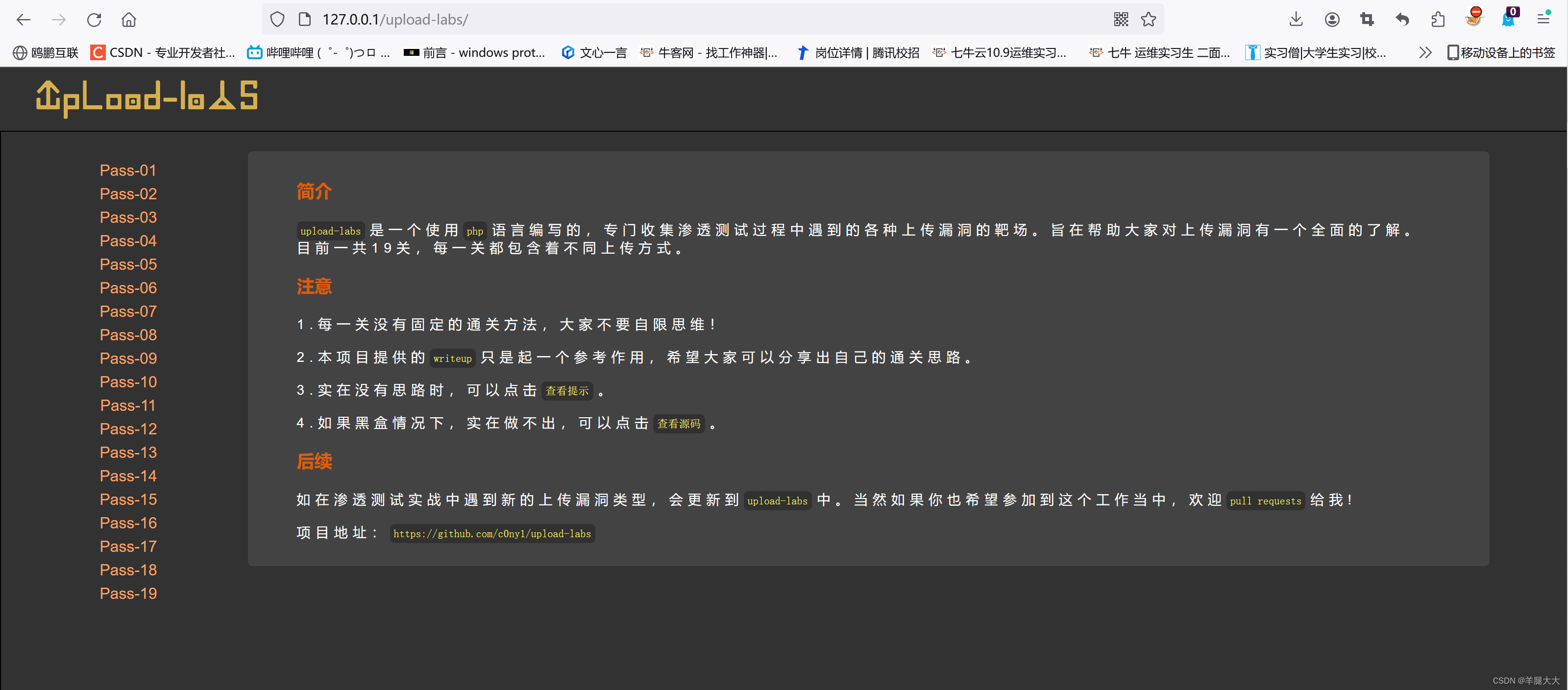Open the Pass-12 link
Image resolution: width=1568 pixels, height=690 pixels.
128,429
